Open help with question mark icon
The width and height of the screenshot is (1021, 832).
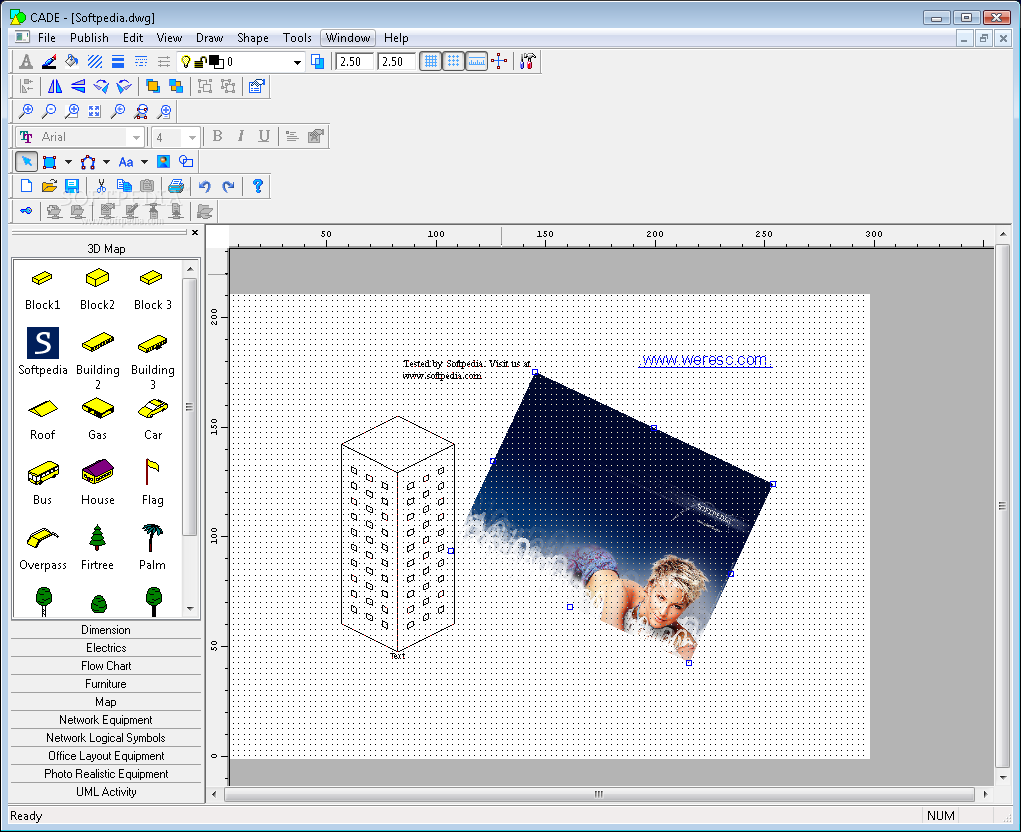(257, 186)
